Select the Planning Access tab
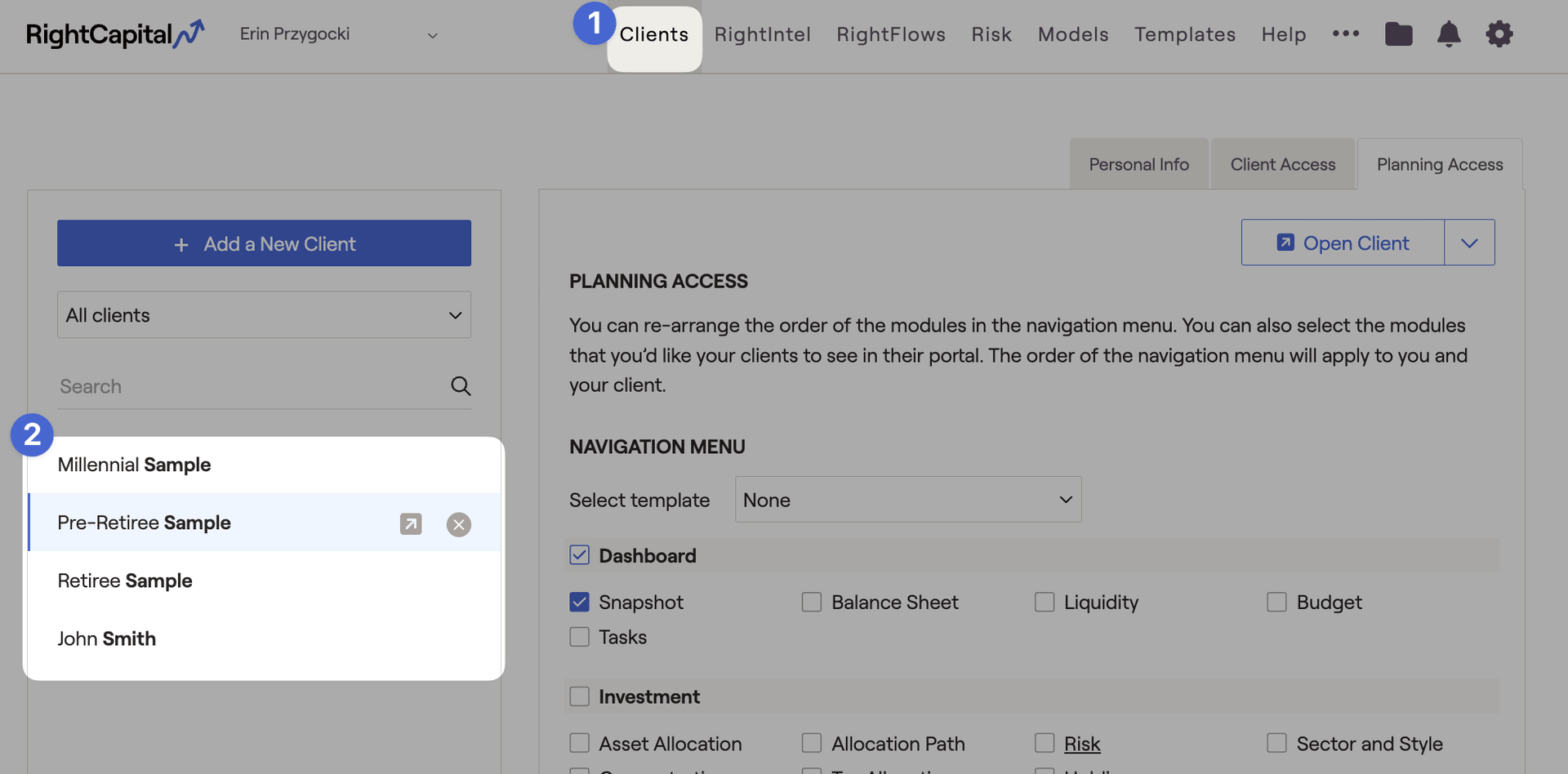The height and width of the screenshot is (774, 1568). 1440,164
